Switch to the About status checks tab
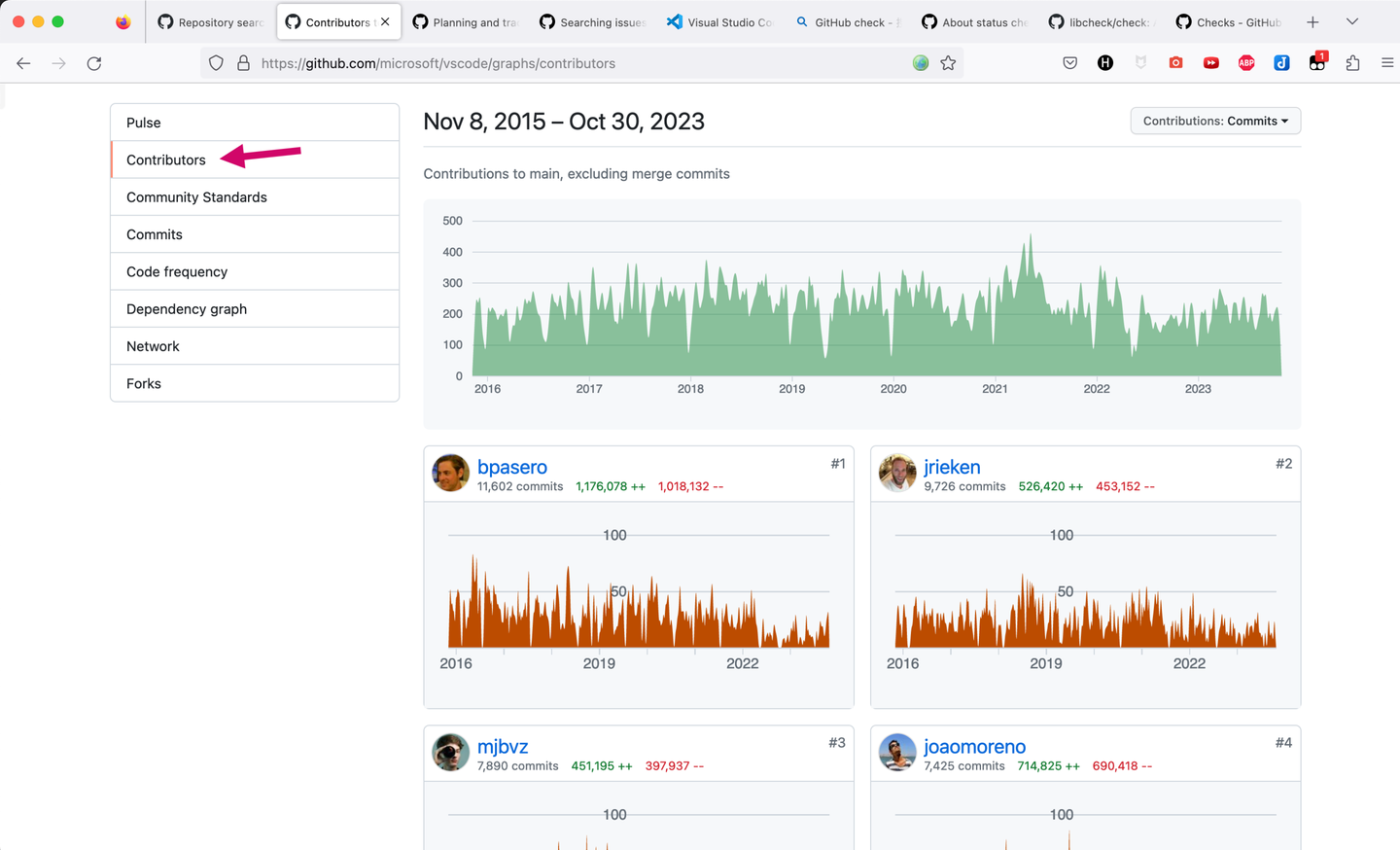The image size is (1400, 850). click(974, 21)
